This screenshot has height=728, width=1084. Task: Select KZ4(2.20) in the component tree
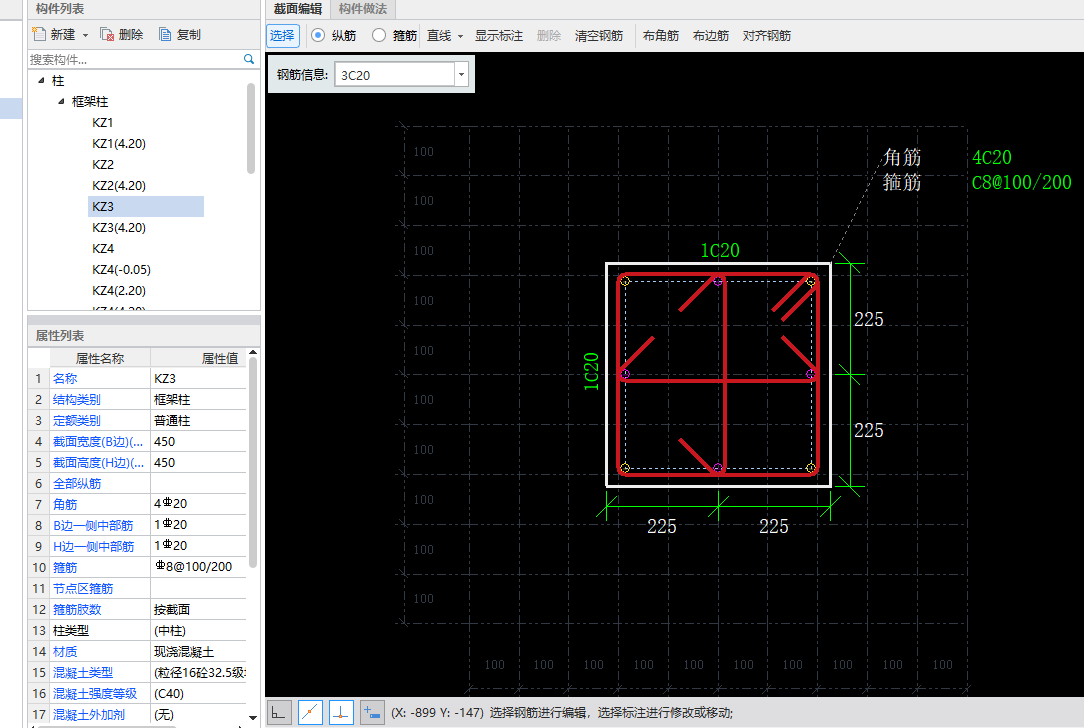119,291
